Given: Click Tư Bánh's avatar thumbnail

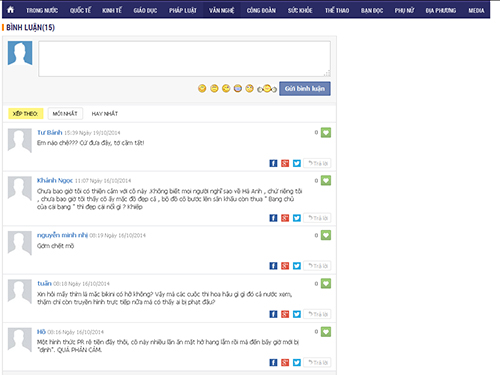Looking at the screenshot, I should click(20, 141).
